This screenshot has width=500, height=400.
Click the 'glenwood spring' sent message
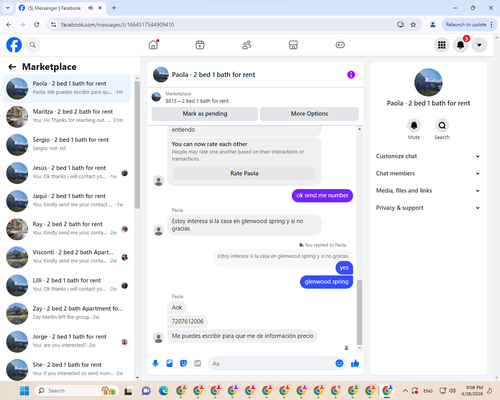[326, 282]
